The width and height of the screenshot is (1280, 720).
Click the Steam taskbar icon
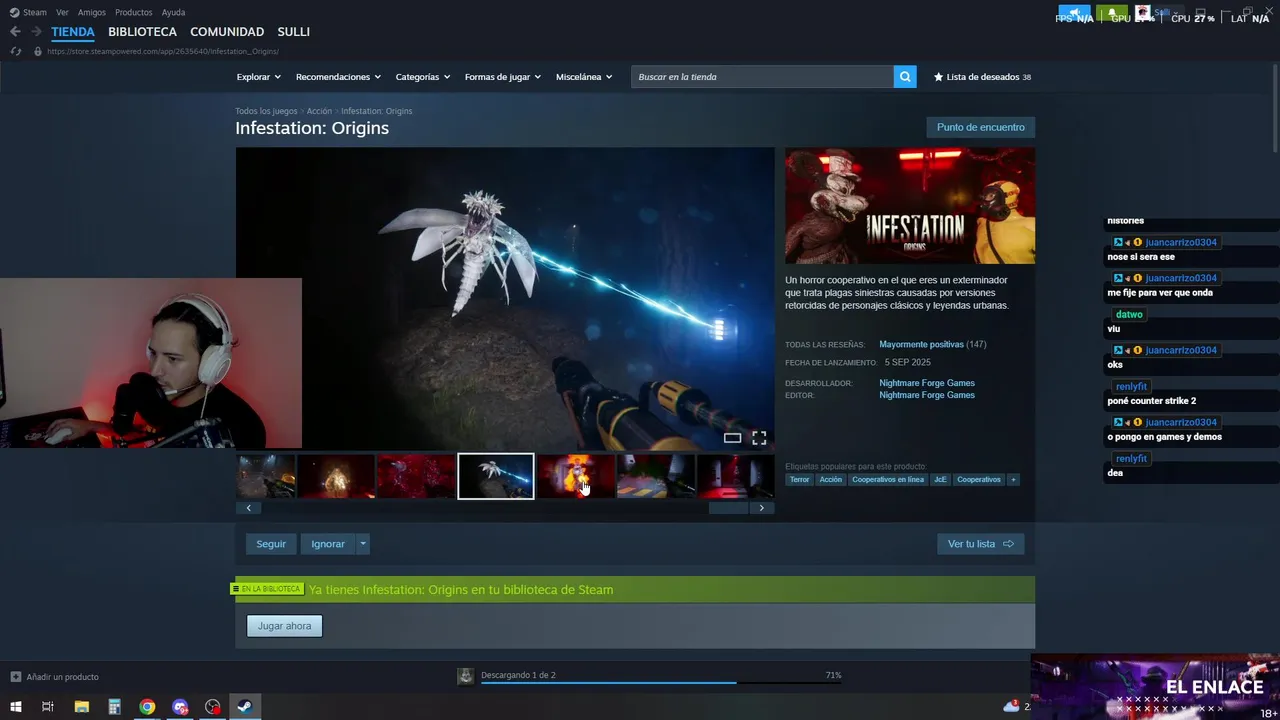tap(244, 707)
